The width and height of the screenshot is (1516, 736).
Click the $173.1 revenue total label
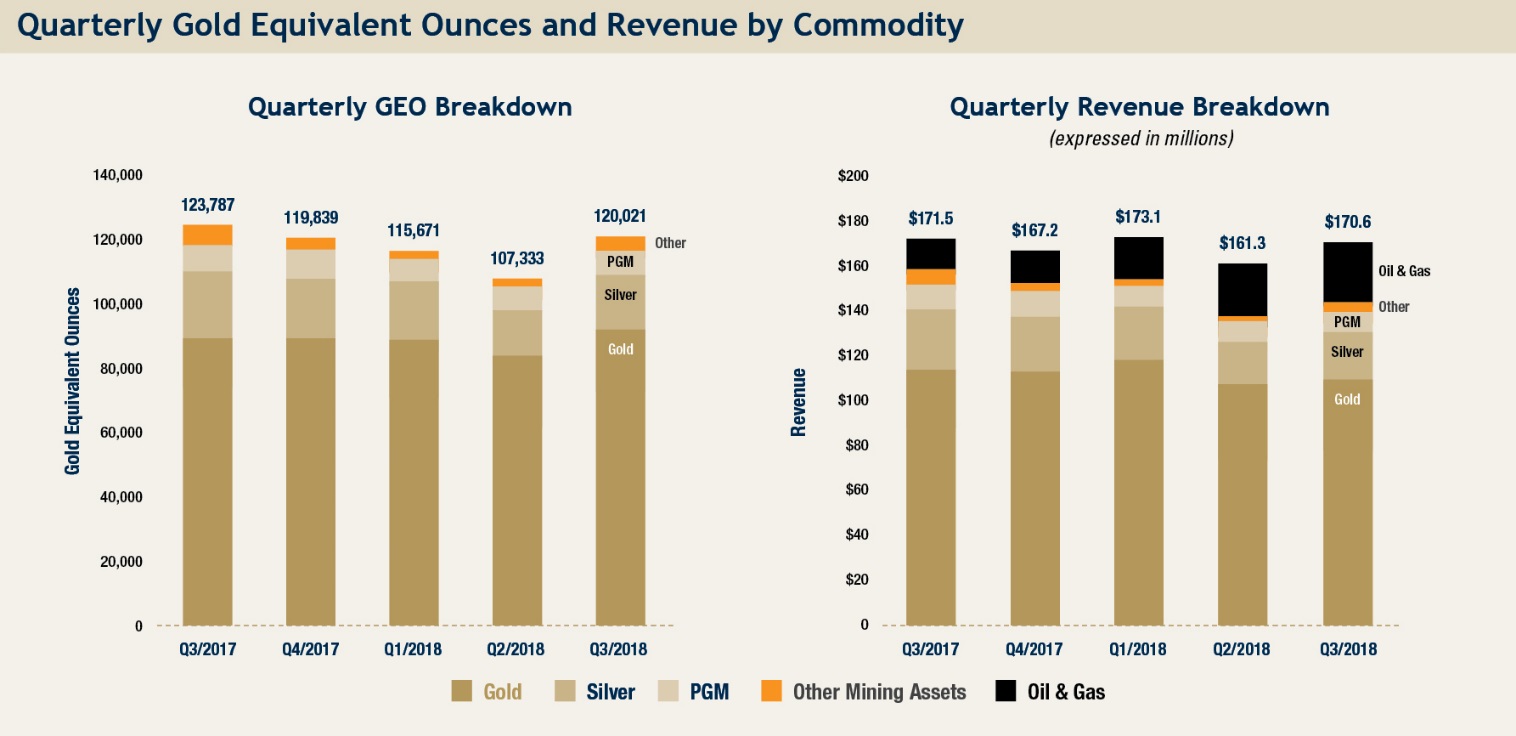[1138, 216]
